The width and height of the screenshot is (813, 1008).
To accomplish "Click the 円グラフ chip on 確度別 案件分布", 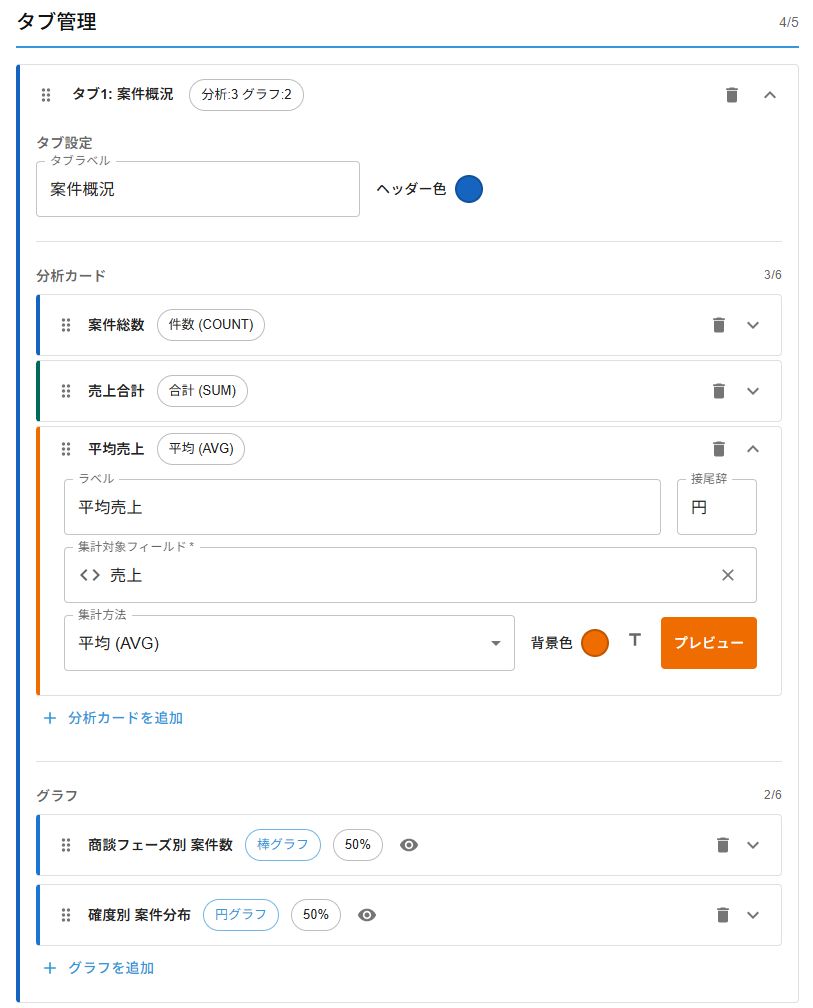I will [240, 914].
